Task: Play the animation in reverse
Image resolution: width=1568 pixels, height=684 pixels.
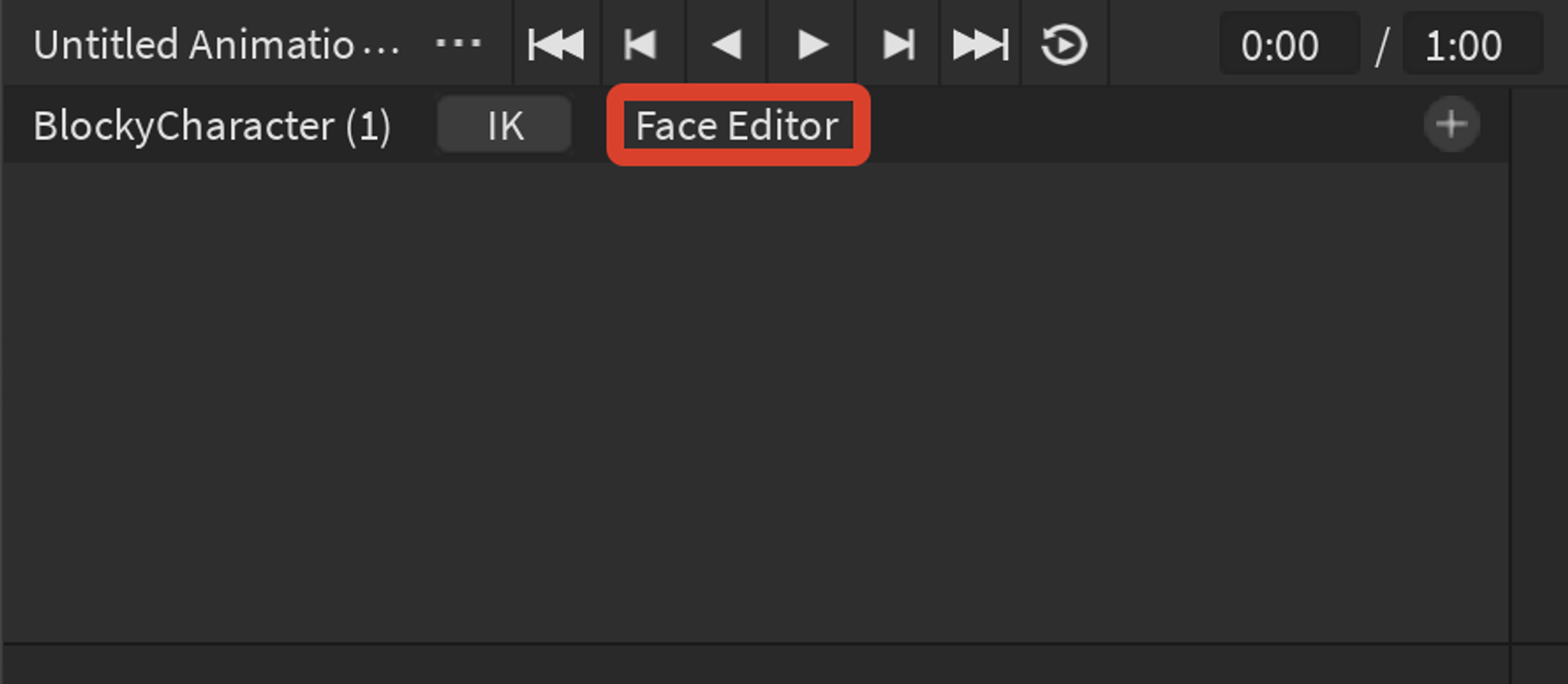Action: pos(727,44)
